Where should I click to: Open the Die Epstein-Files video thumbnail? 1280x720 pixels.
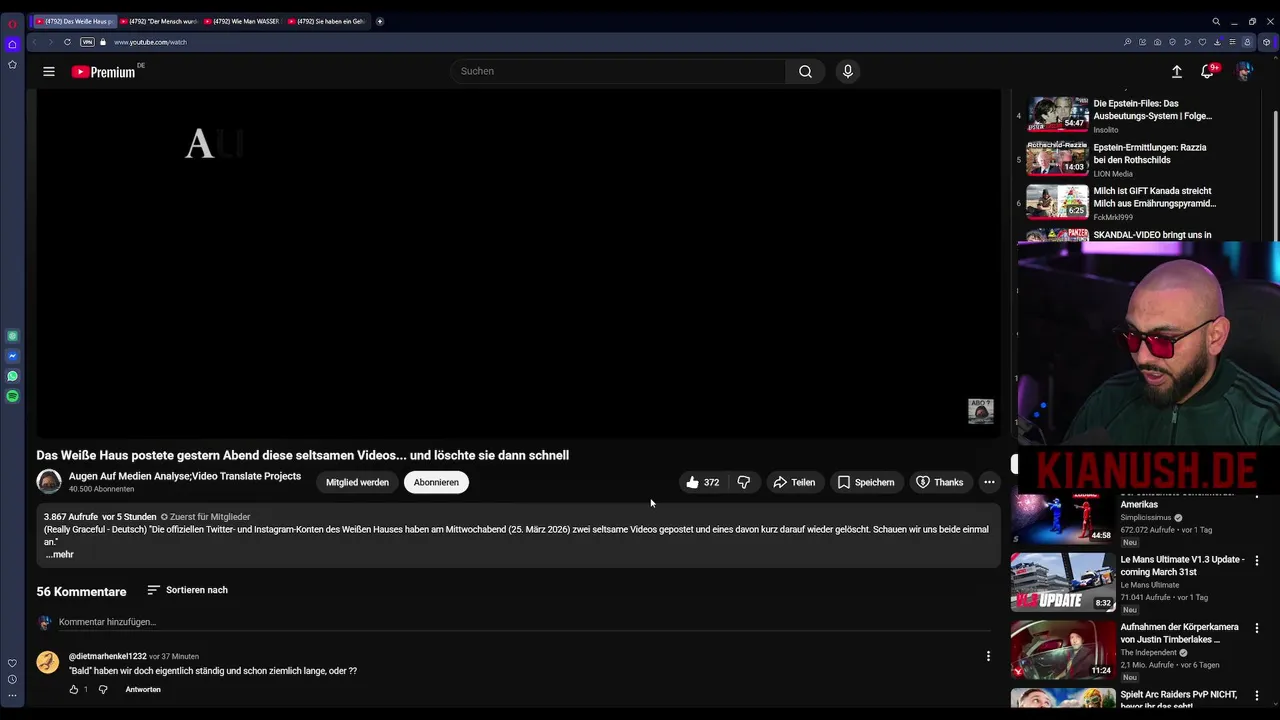click(x=1058, y=115)
